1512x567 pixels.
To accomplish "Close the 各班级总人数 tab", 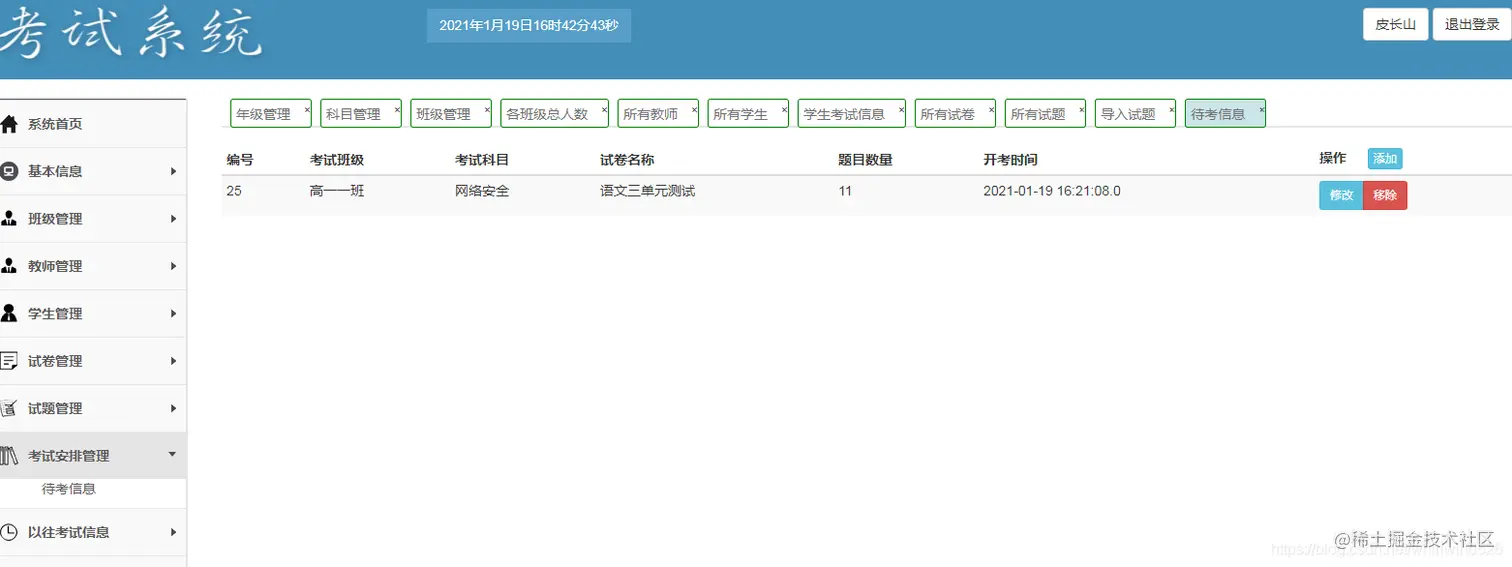I will (604, 109).
